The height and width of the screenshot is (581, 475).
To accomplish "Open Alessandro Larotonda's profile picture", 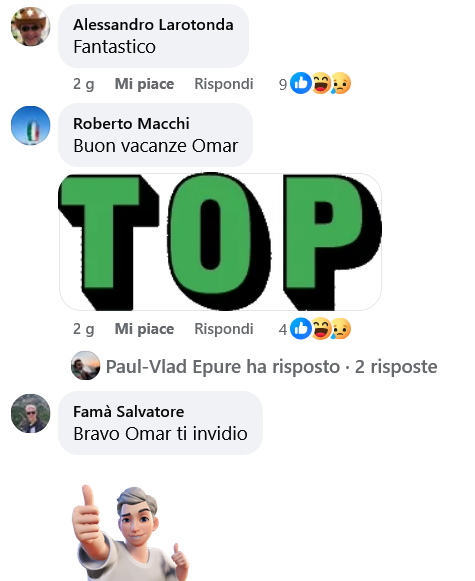I will (30, 26).
